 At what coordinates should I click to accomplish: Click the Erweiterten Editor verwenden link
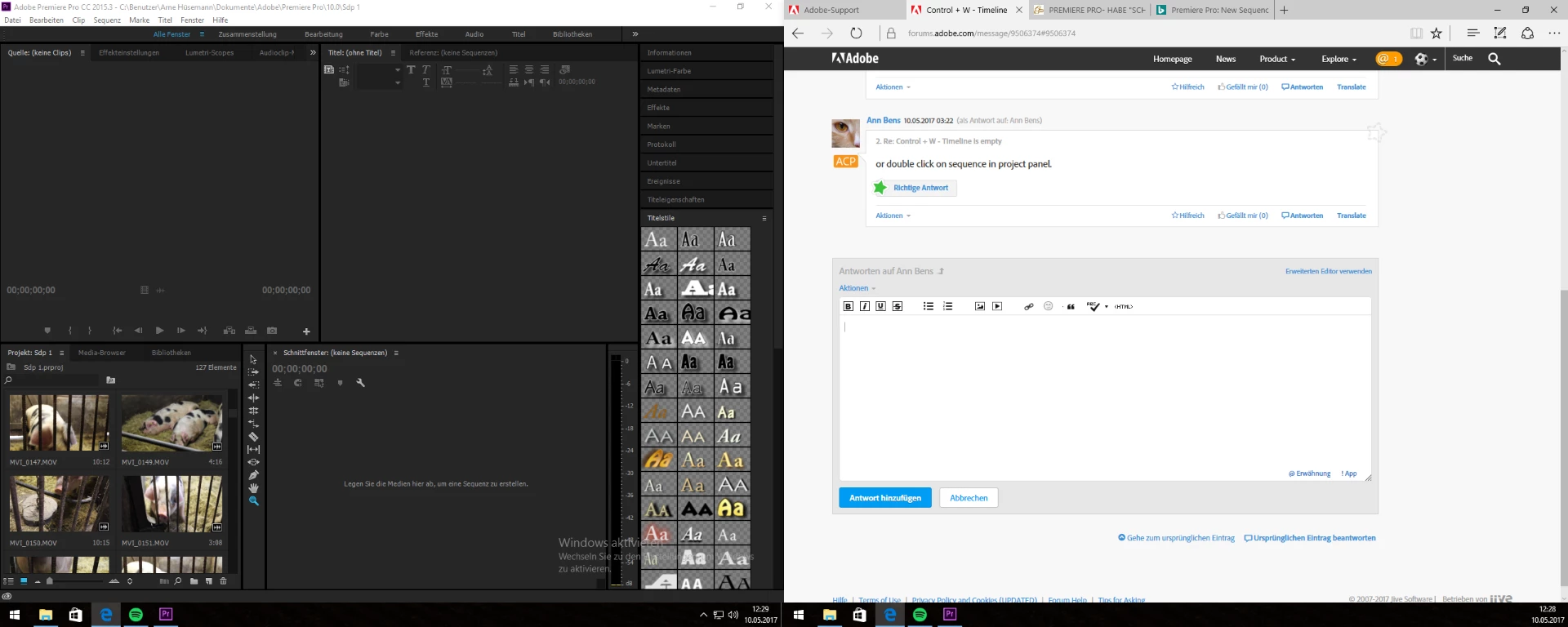pos(1329,271)
